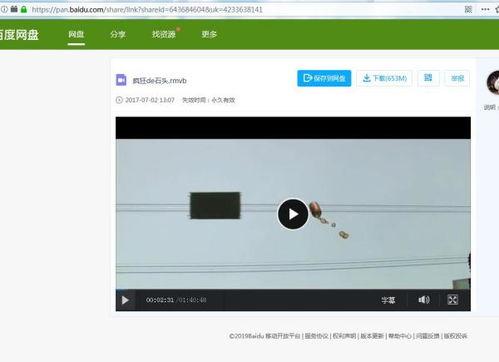Open the 移动开放平台 footer link
Screen dimensions: 499x362
point(283,336)
